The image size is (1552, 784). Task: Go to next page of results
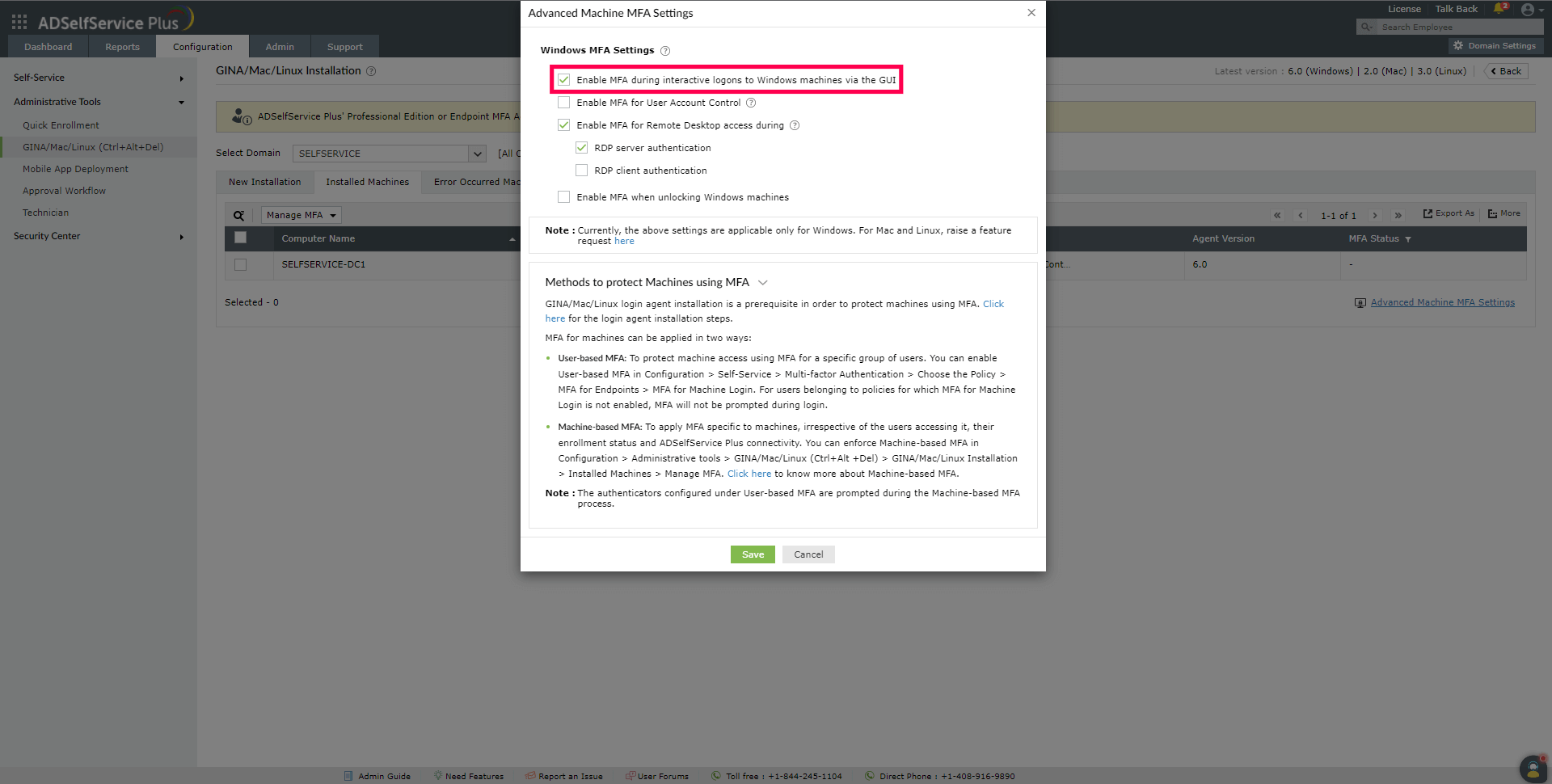(x=1374, y=215)
